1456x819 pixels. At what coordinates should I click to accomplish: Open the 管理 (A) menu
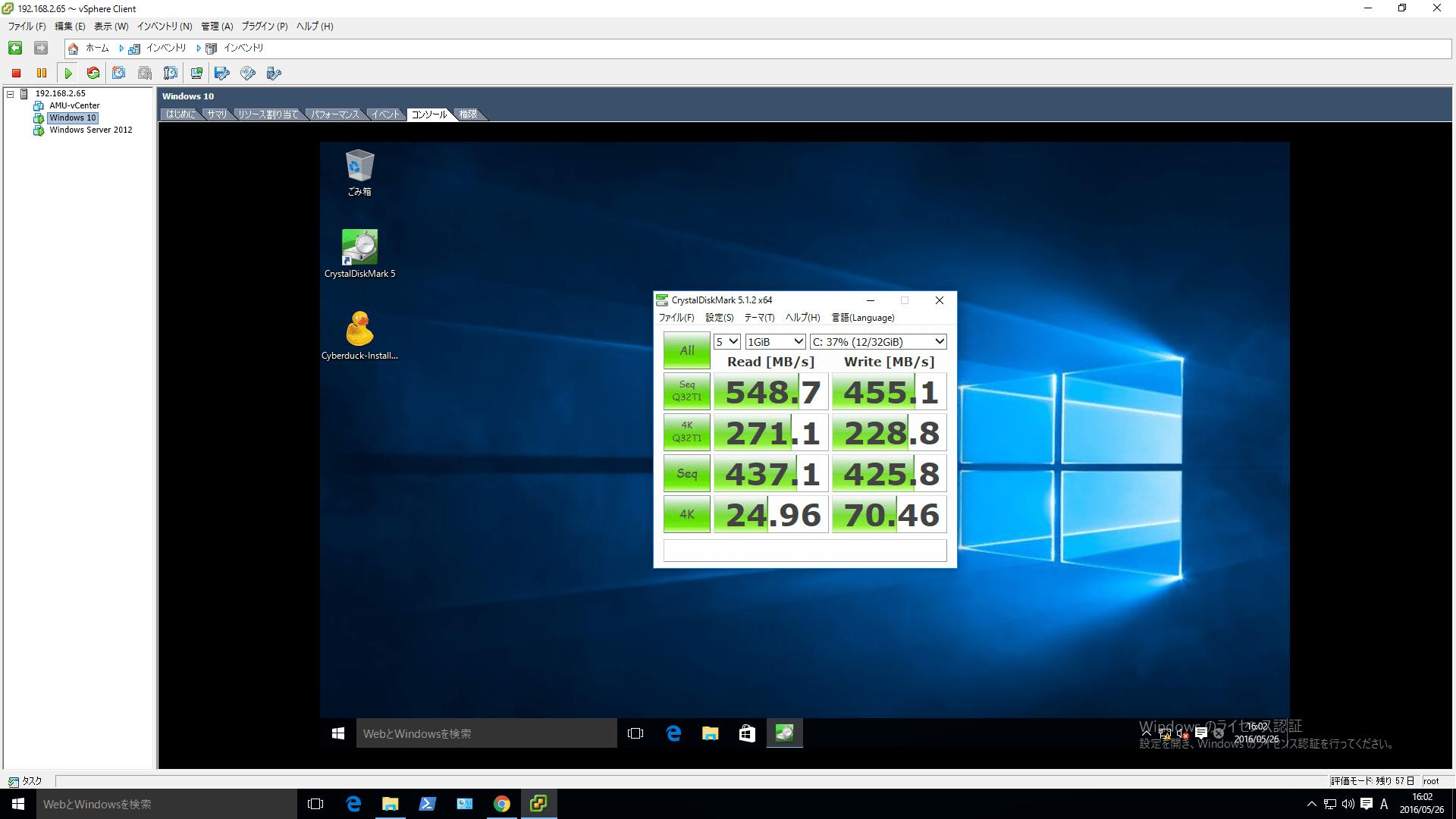pos(217,27)
